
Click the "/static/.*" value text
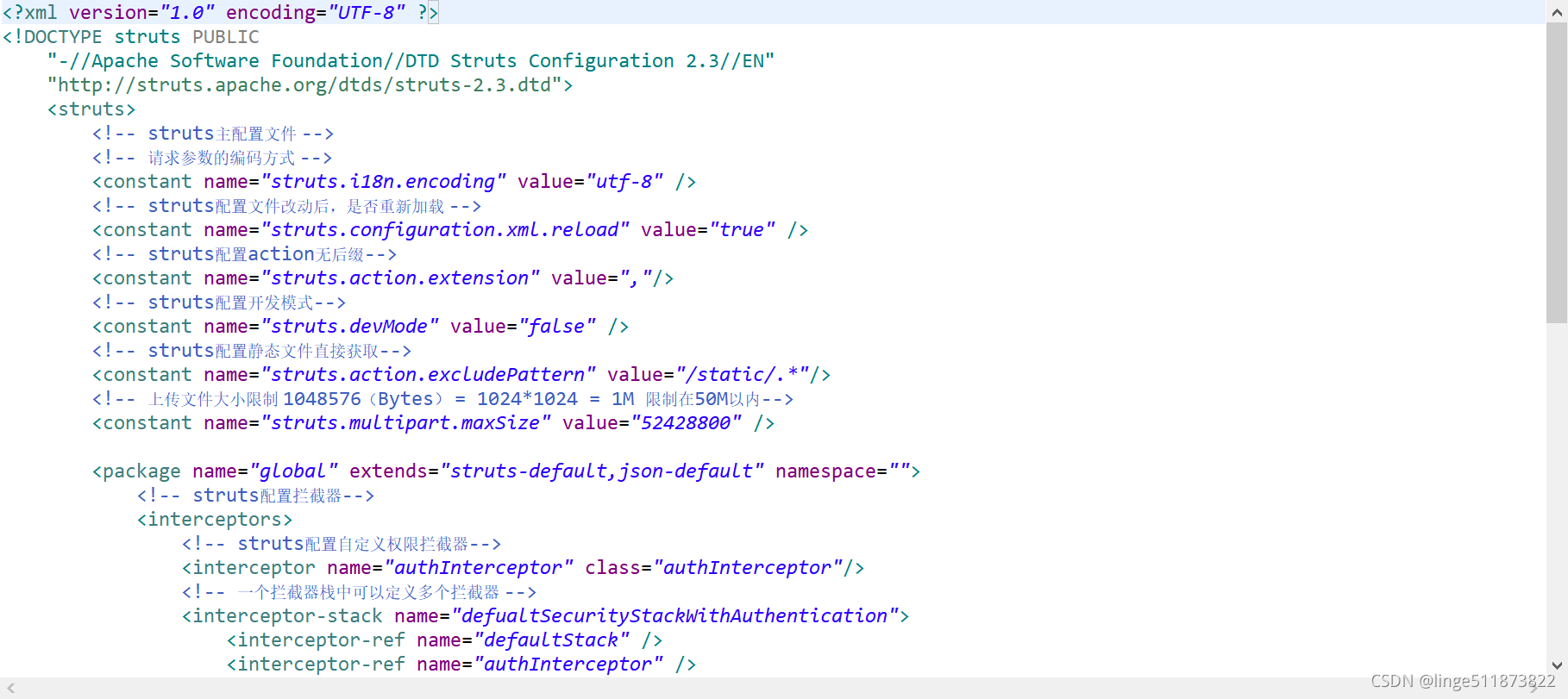pyautogui.click(x=743, y=375)
